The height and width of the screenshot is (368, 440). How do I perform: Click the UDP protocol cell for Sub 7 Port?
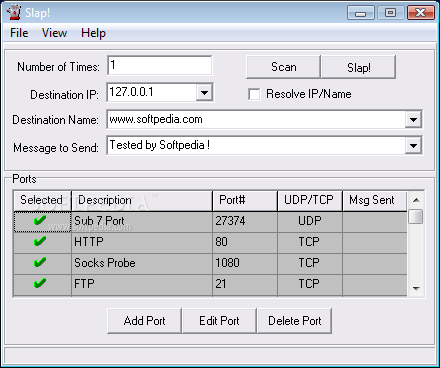(x=310, y=222)
